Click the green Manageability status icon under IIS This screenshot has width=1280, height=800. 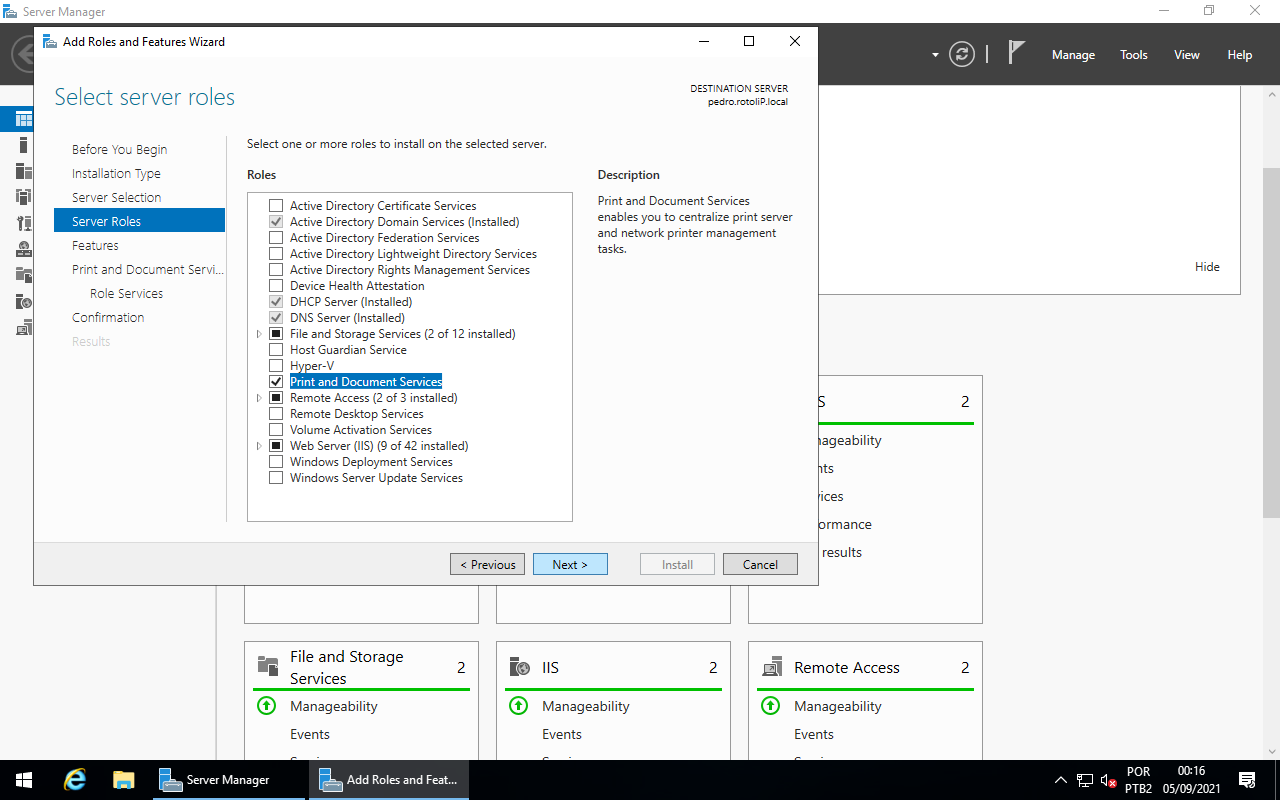pos(518,706)
